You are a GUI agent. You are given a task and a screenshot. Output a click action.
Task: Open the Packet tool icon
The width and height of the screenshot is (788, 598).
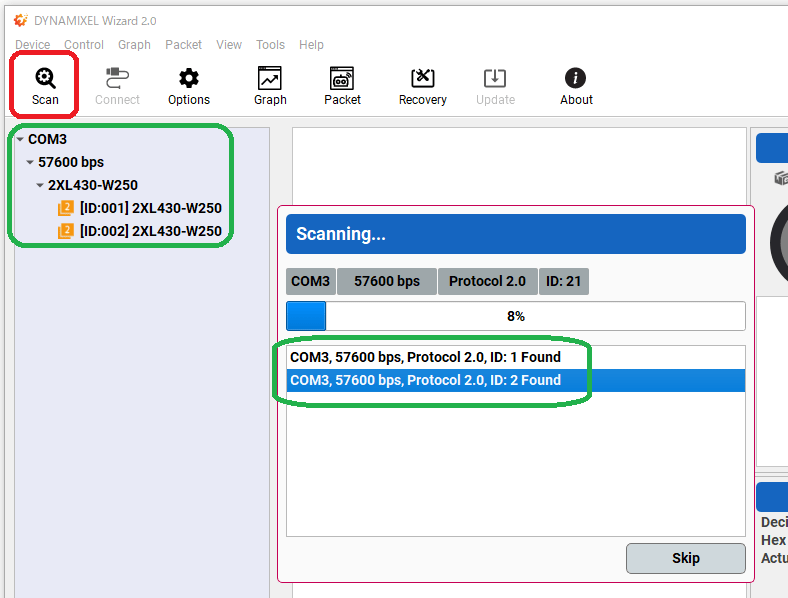coord(342,79)
